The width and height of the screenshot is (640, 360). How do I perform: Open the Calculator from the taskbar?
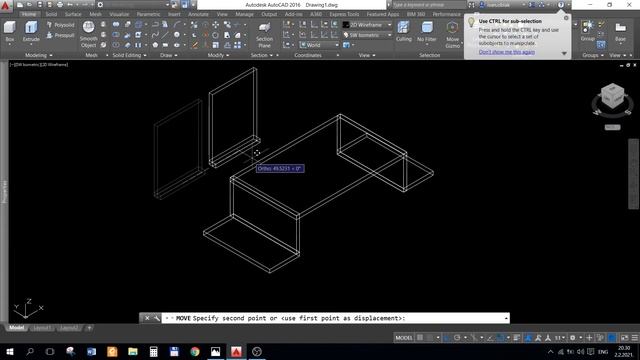[153, 351]
